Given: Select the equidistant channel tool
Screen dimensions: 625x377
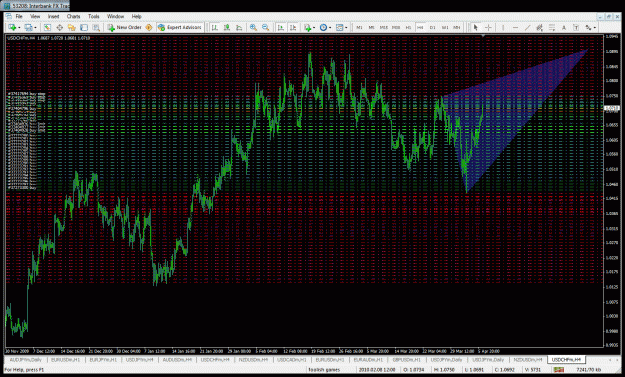Looking at the screenshot, I should click(540, 27).
